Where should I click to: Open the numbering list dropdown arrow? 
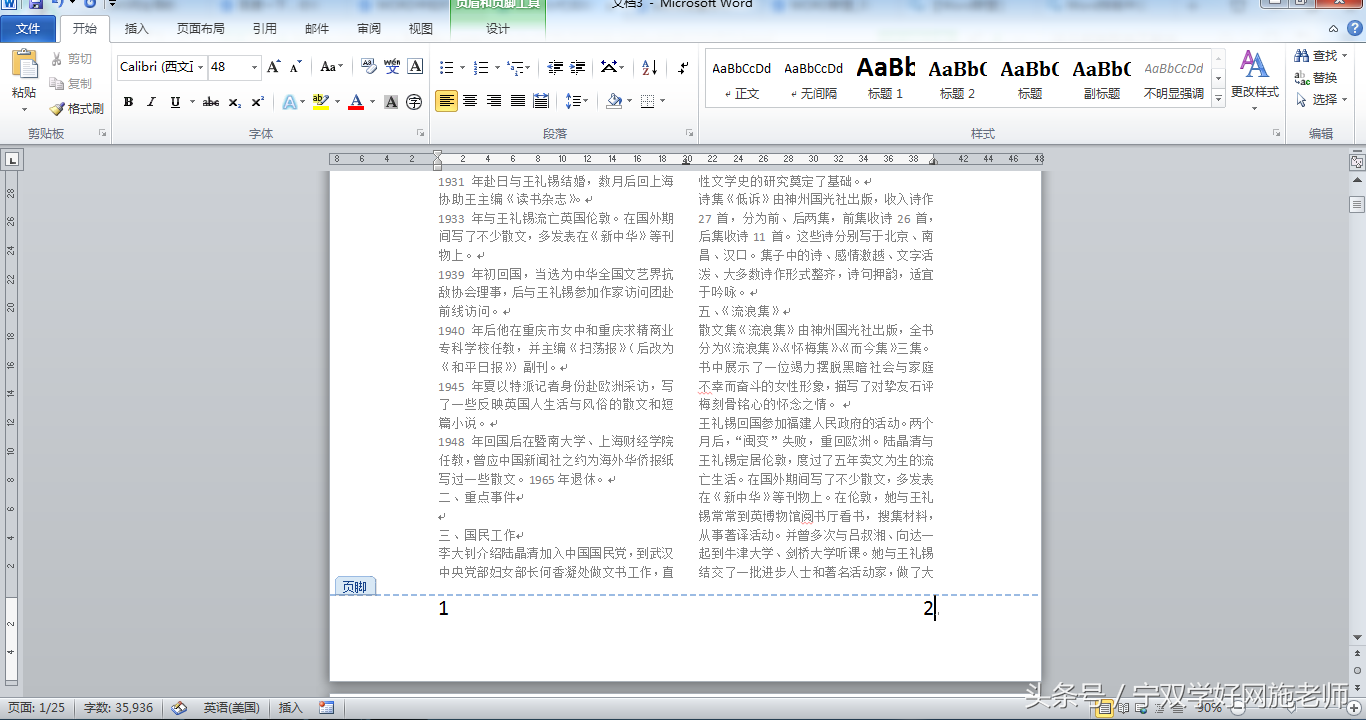(497, 68)
